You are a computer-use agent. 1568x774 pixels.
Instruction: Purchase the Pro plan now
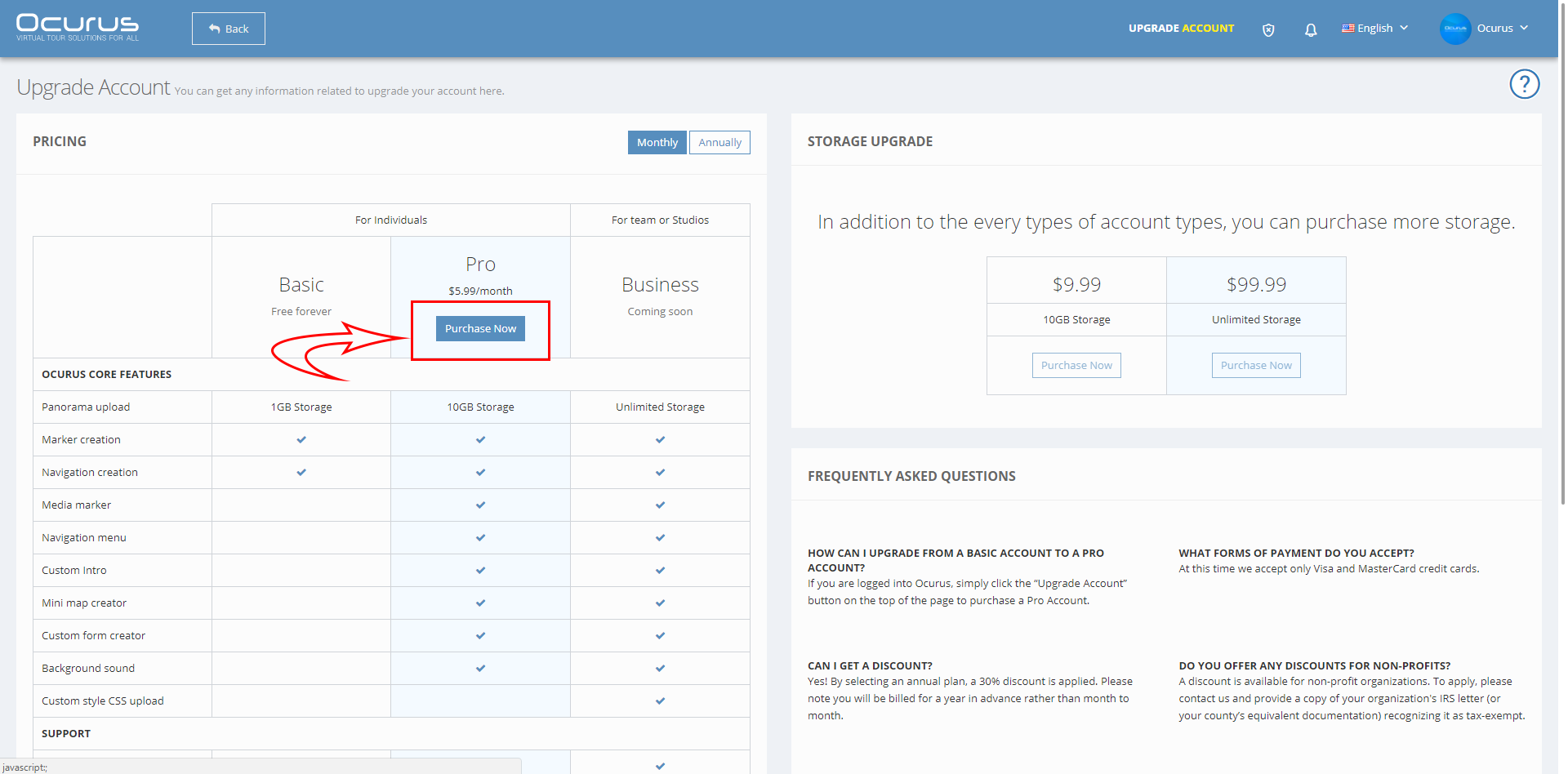(x=480, y=328)
